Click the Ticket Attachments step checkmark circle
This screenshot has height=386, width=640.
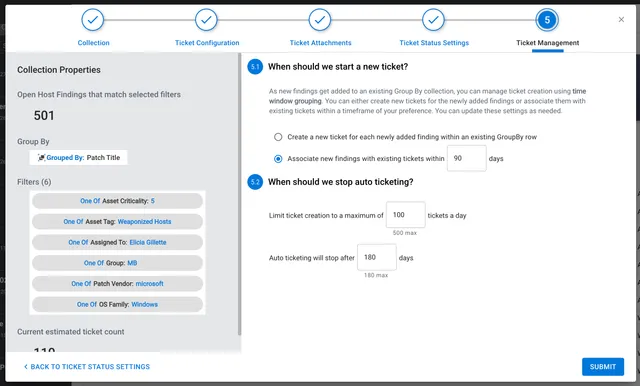coord(320,20)
